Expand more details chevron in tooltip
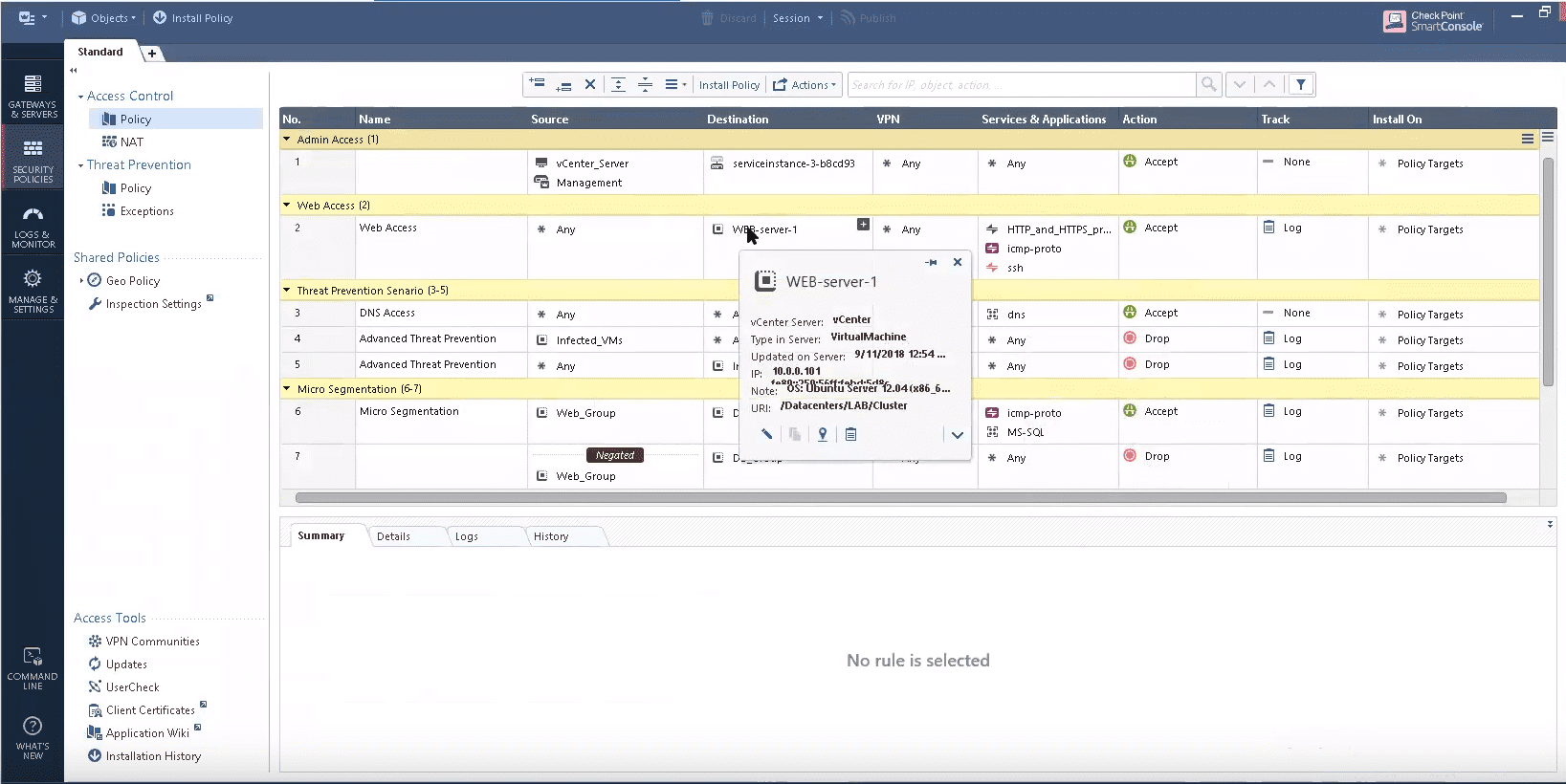 [x=957, y=435]
